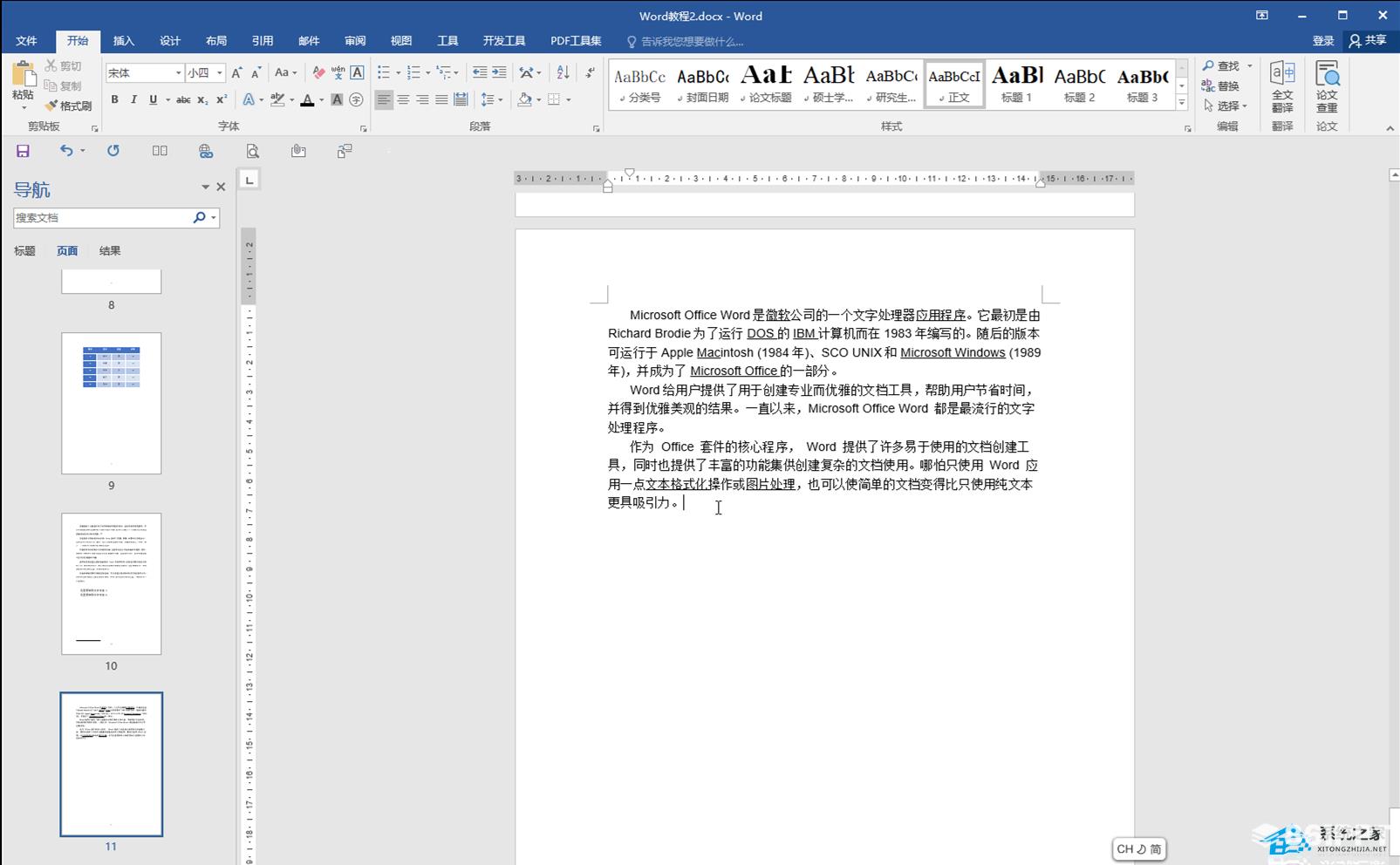Image resolution: width=1400 pixels, height=865 pixels.
Task: Increase the paragraph indent
Action: tap(499, 73)
